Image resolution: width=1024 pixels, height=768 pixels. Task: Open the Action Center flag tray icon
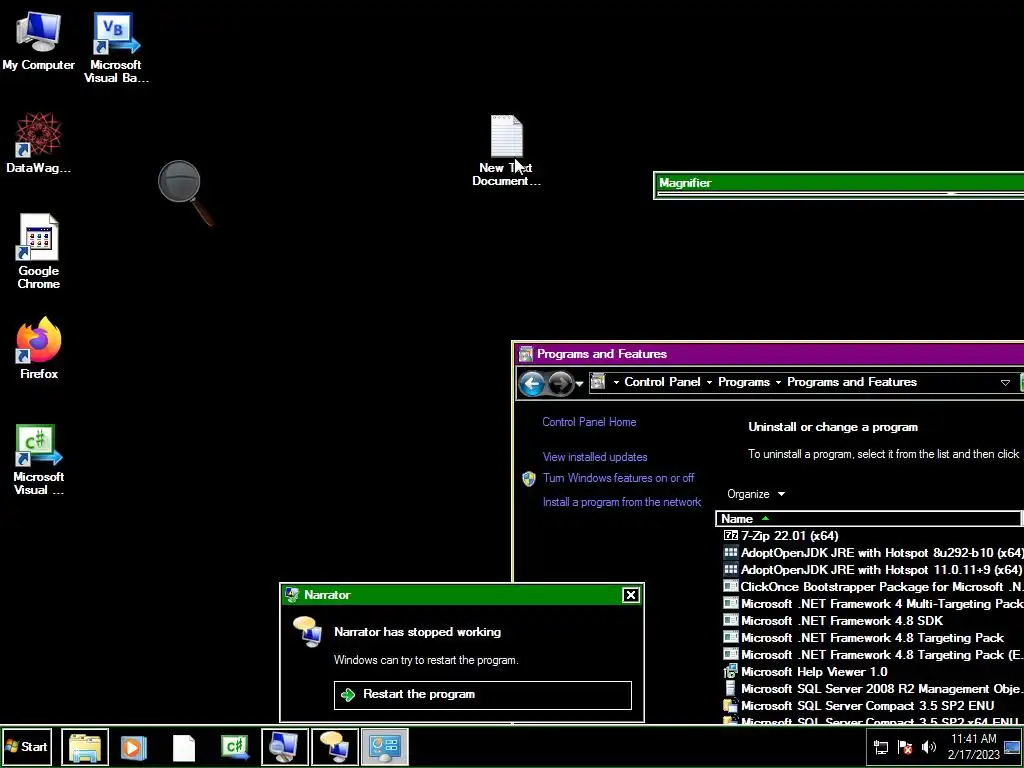click(905, 747)
